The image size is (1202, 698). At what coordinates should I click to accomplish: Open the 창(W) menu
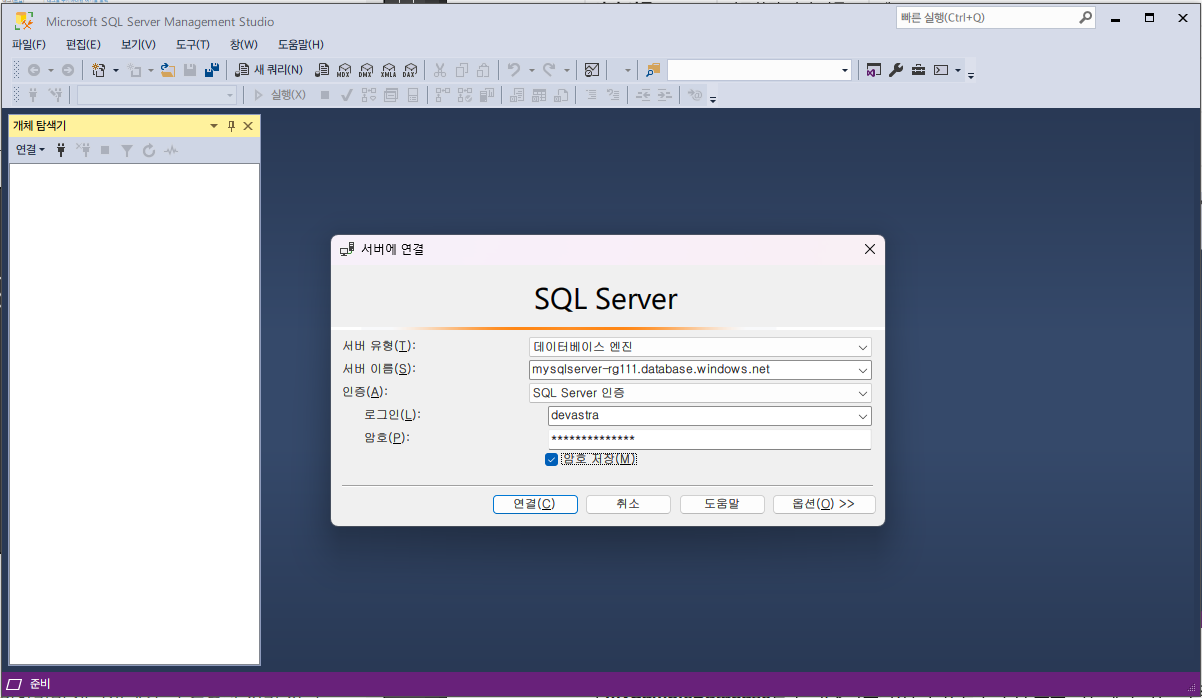click(x=244, y=44)
